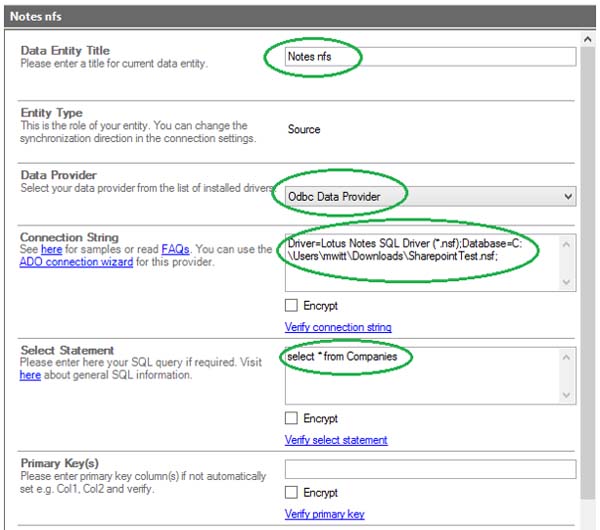
Task: Click the Verify select statement link
Action: pos(336,440)
